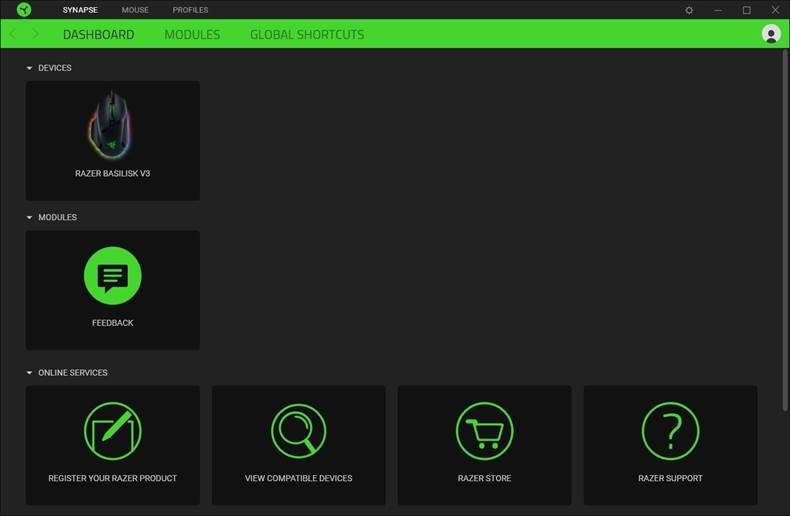Open the Modules tab in green bar
Viewport: 790px width, 516px height.
click(x=192, y=34)
